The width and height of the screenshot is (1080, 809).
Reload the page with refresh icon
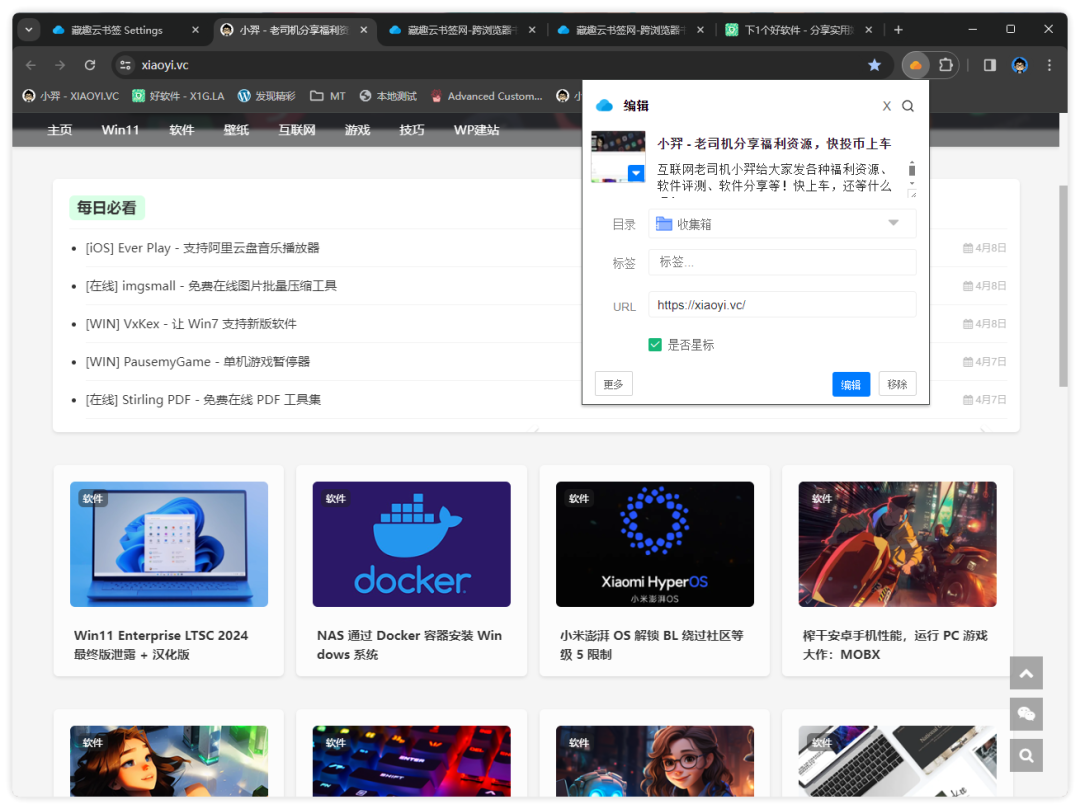(x=90, y=65)
